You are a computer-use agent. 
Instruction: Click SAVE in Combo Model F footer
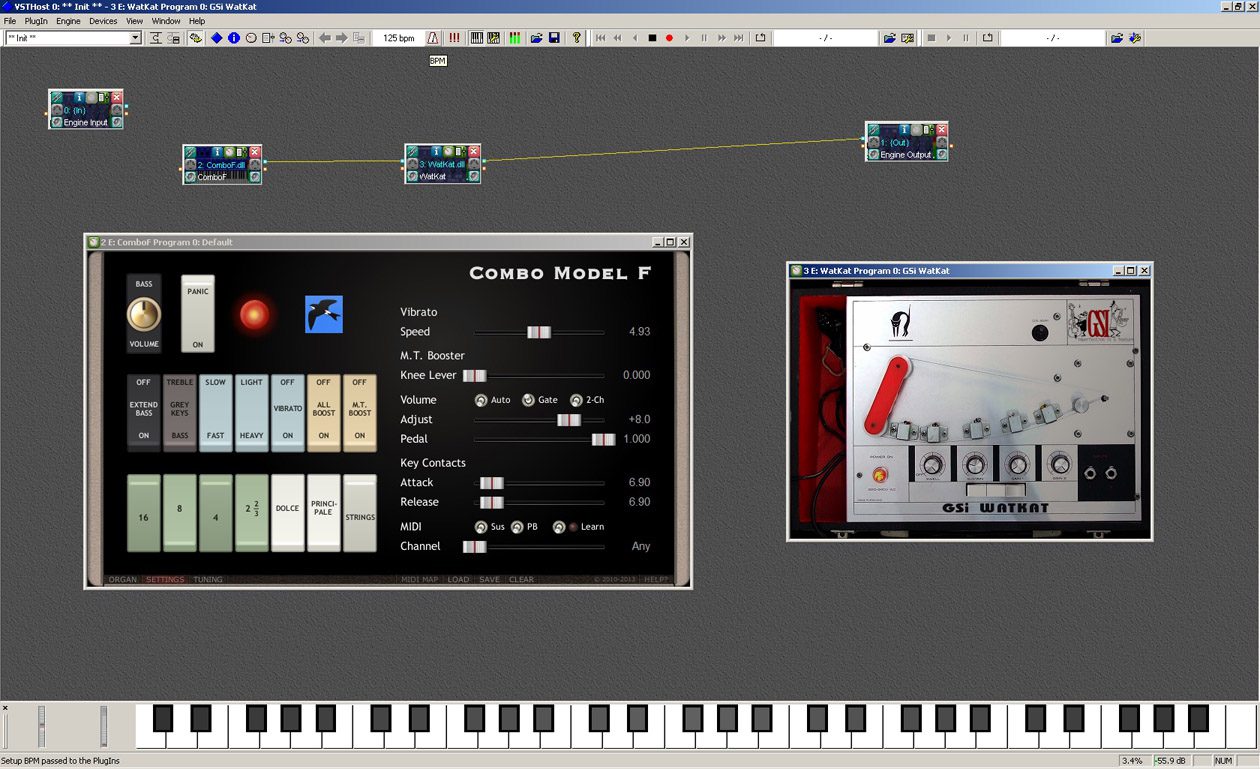(x=489, y=579)
